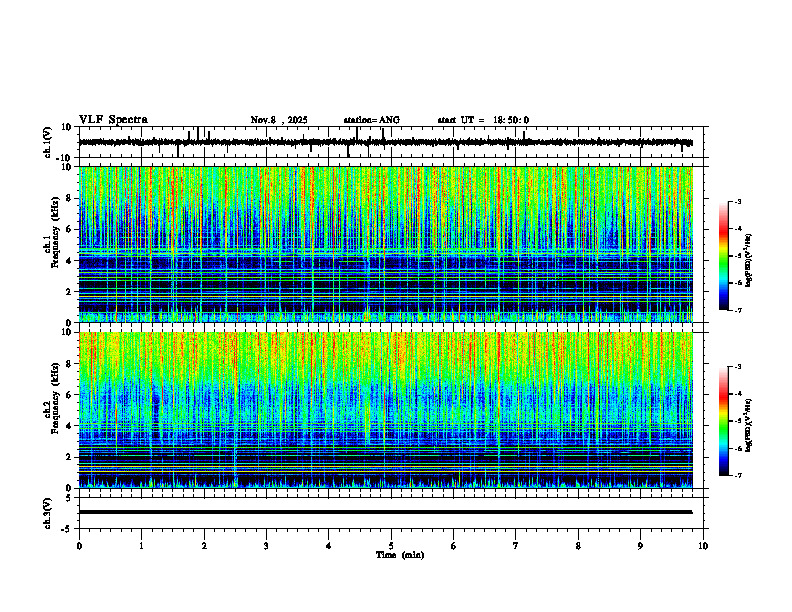Image resolution: width=792 pixels, height=612 pixels.
Task: Click the ch.1 spectrogram color scale bar
Action: 723,256
